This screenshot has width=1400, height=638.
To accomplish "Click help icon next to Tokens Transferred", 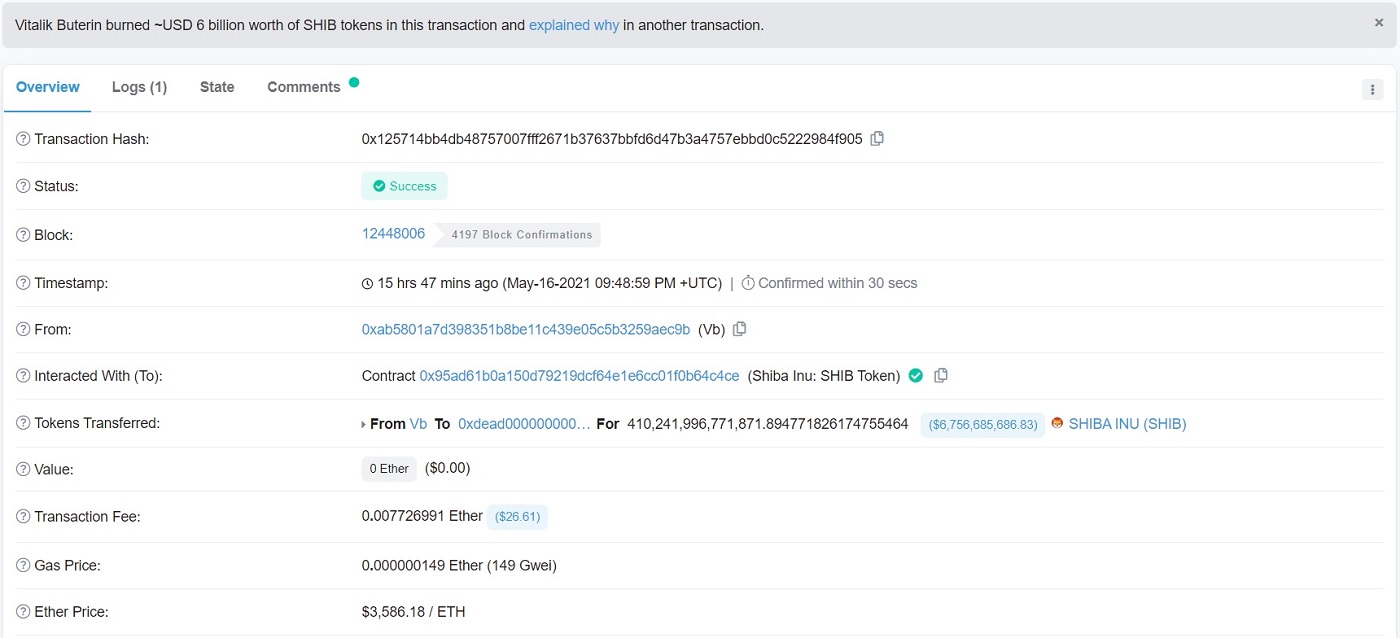I will pos(23,423).
